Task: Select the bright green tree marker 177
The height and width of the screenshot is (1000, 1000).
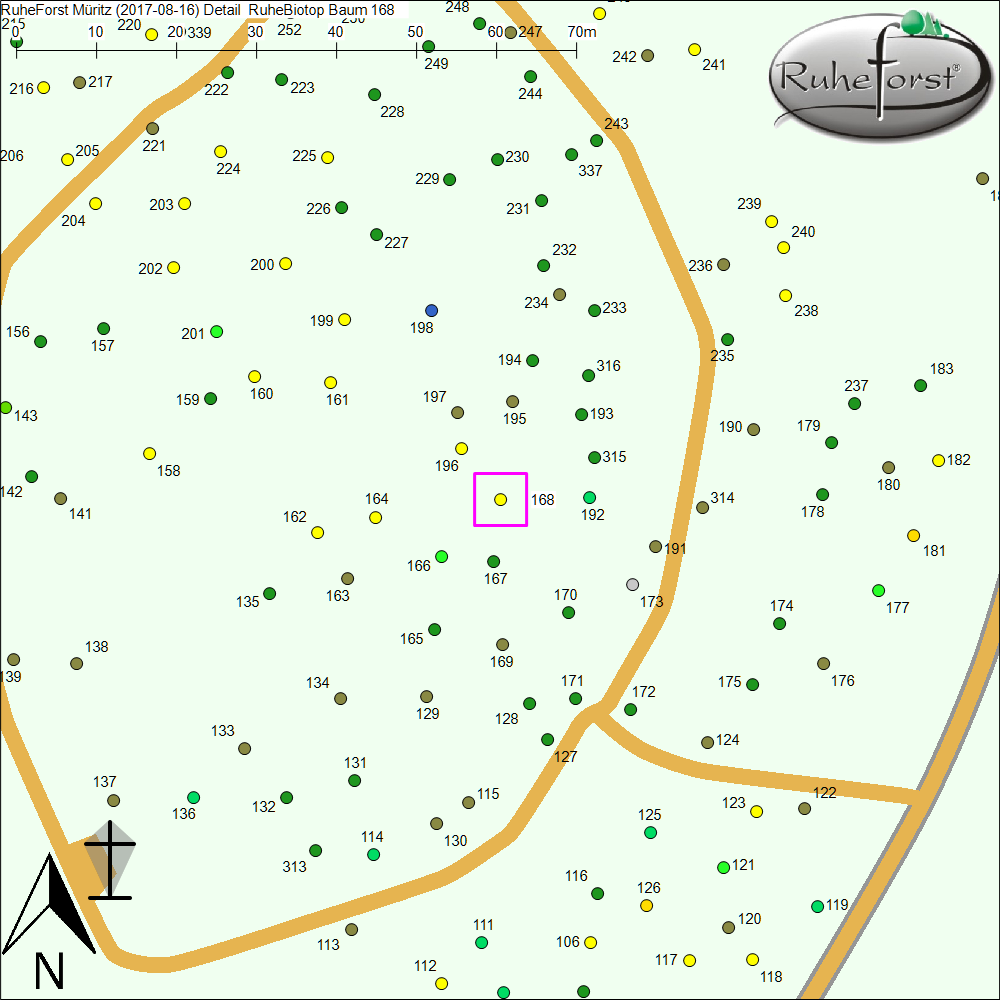Action: pos(878,590)
